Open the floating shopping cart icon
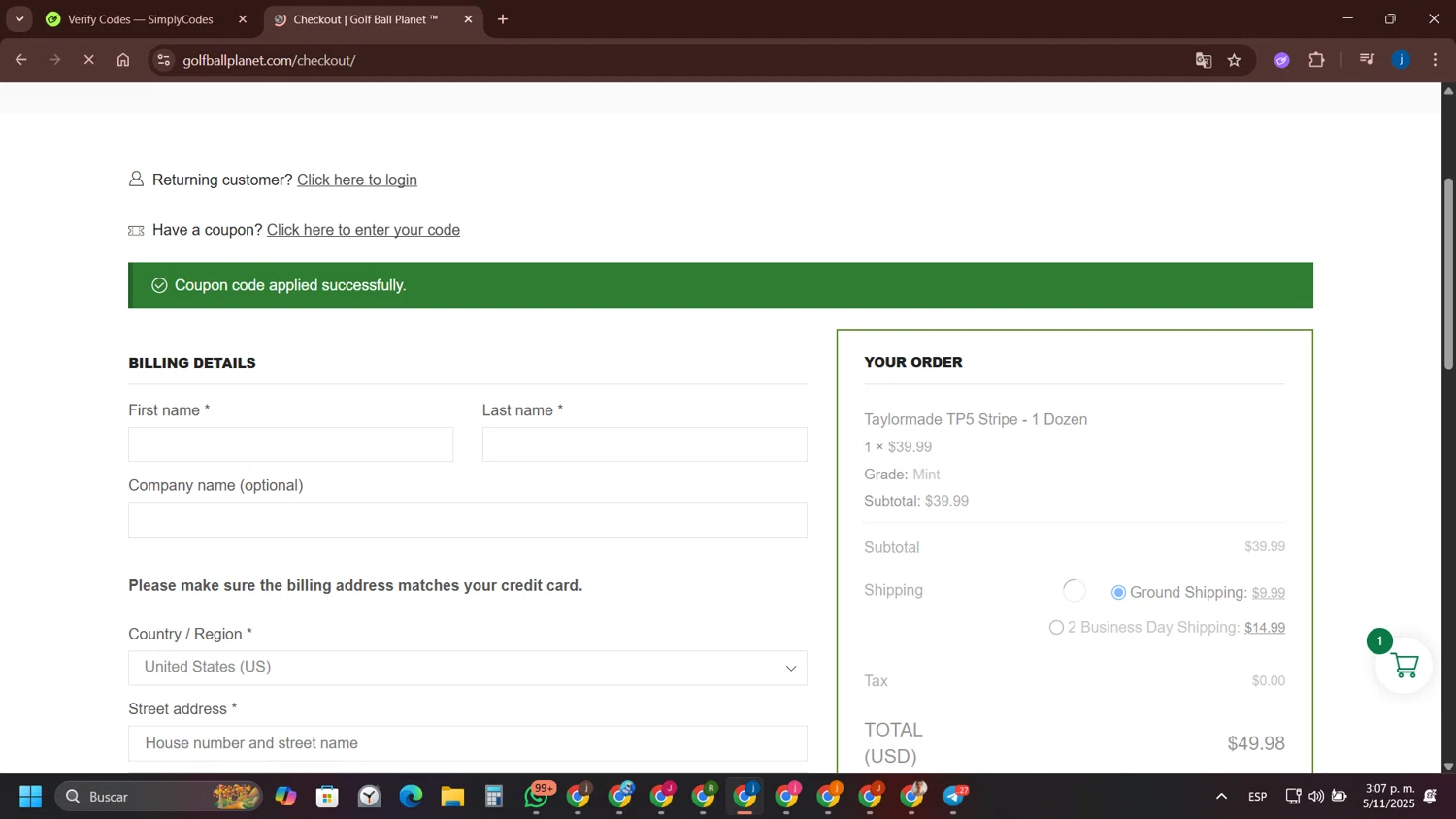 [x=1405, y=666]
